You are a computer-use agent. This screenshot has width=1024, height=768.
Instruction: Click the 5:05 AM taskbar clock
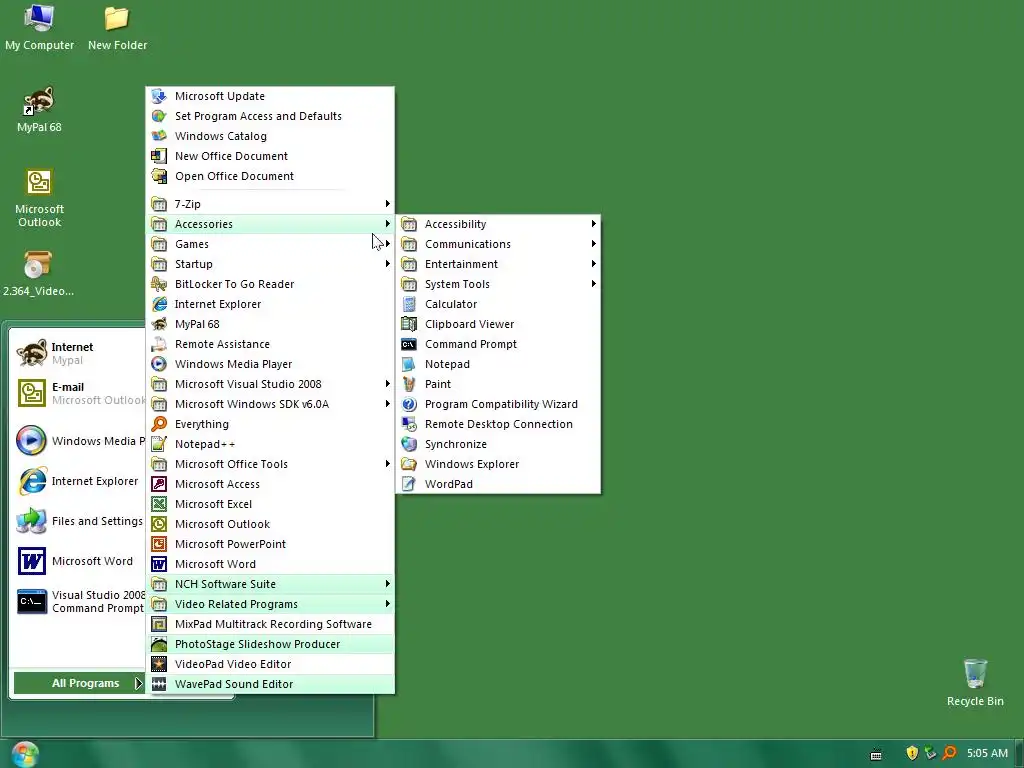(x=987, y=753)
